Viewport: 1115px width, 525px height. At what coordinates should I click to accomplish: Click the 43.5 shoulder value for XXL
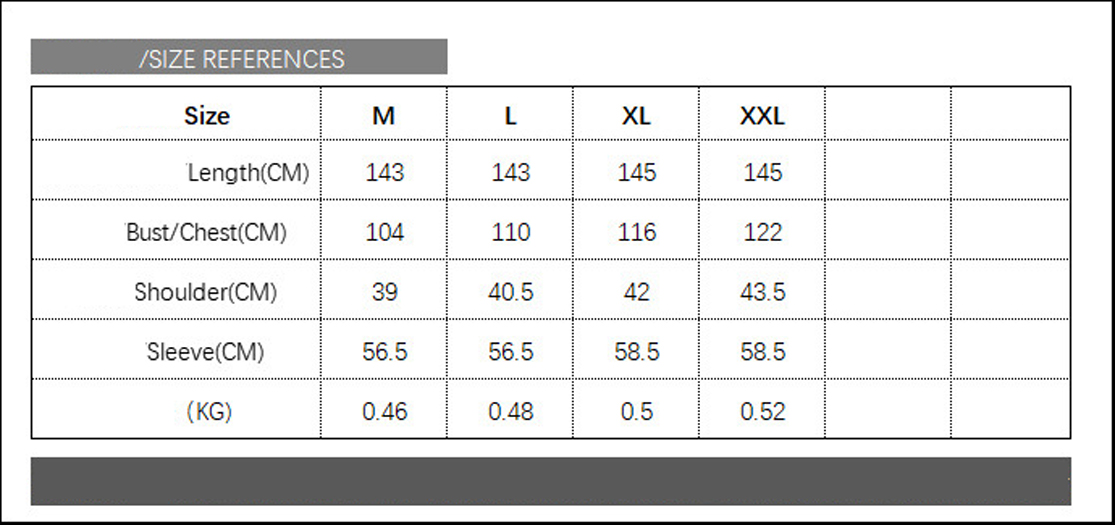[x=763, y=292]
